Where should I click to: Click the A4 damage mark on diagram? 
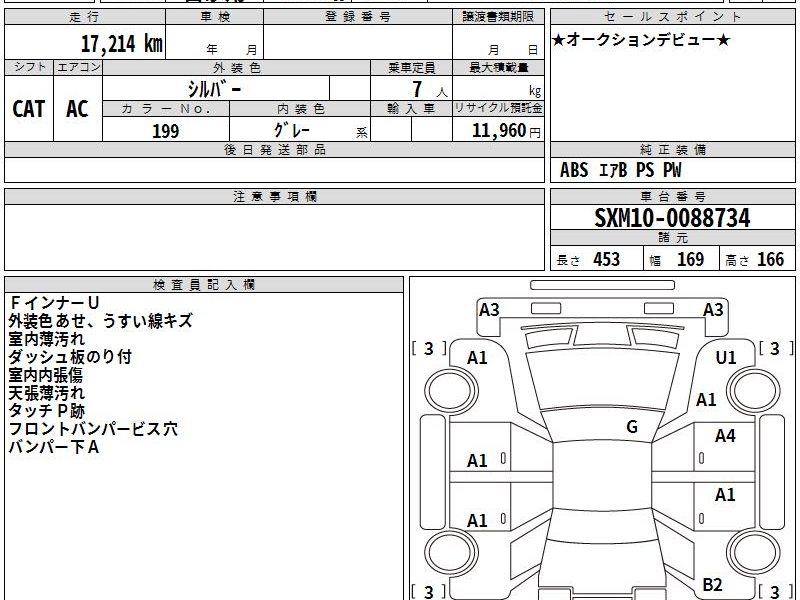[724, 436]
